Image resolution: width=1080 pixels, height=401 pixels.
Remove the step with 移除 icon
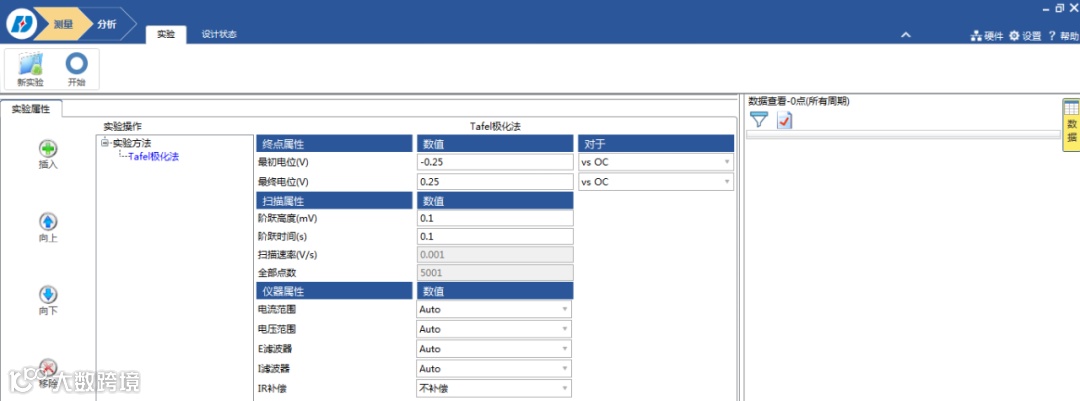tap(48, 369)
